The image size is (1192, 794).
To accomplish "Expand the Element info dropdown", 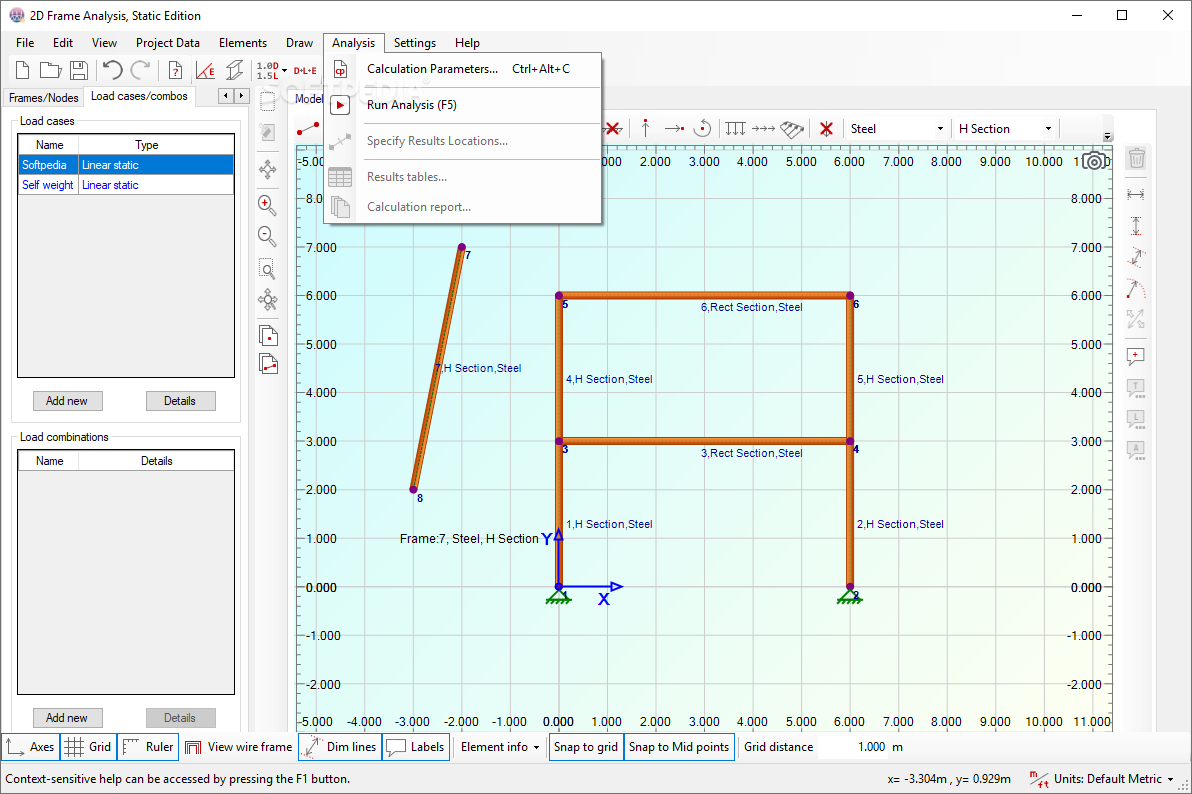I will click(x=500, y=747).
